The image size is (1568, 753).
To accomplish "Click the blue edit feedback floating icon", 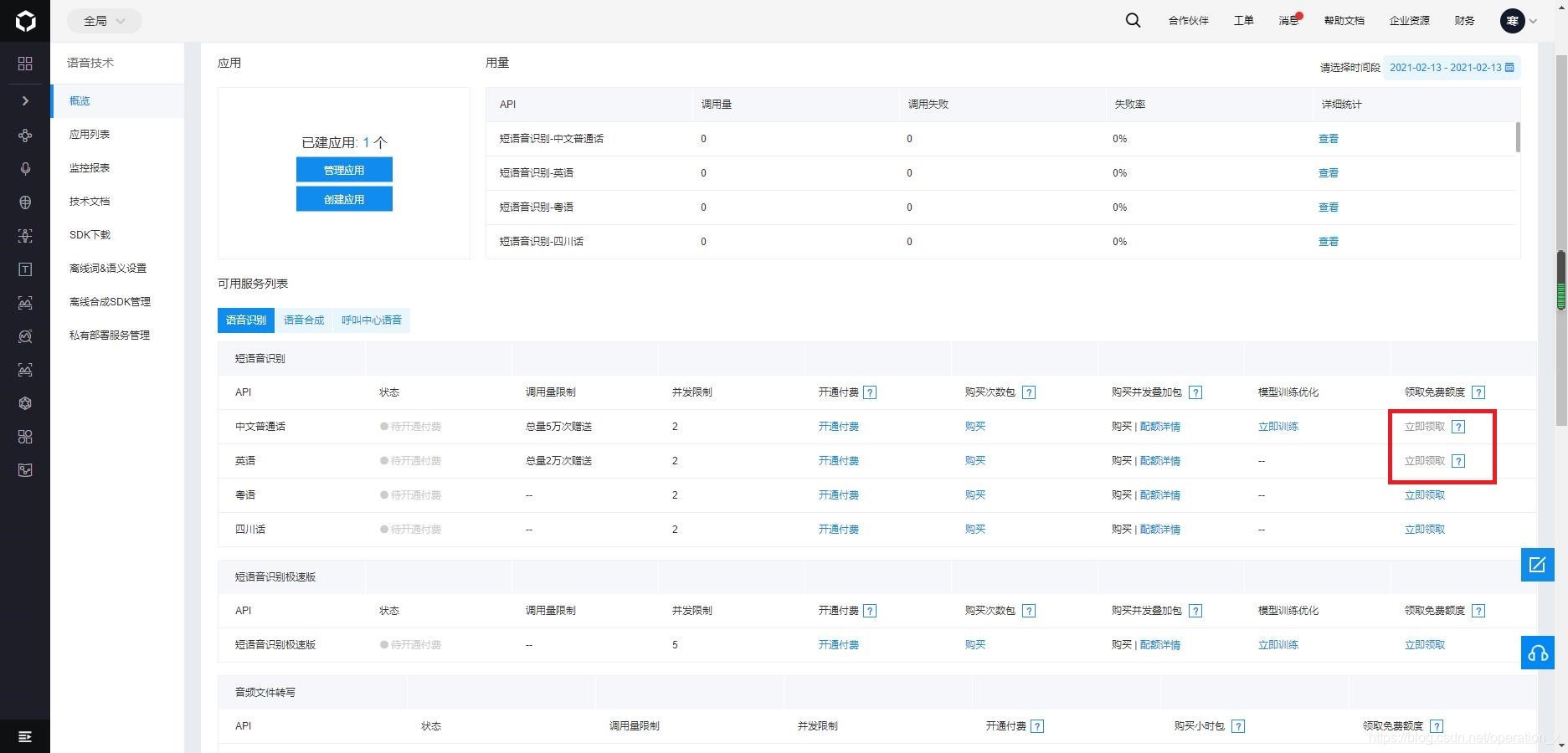I will [x=1537, y=565].
